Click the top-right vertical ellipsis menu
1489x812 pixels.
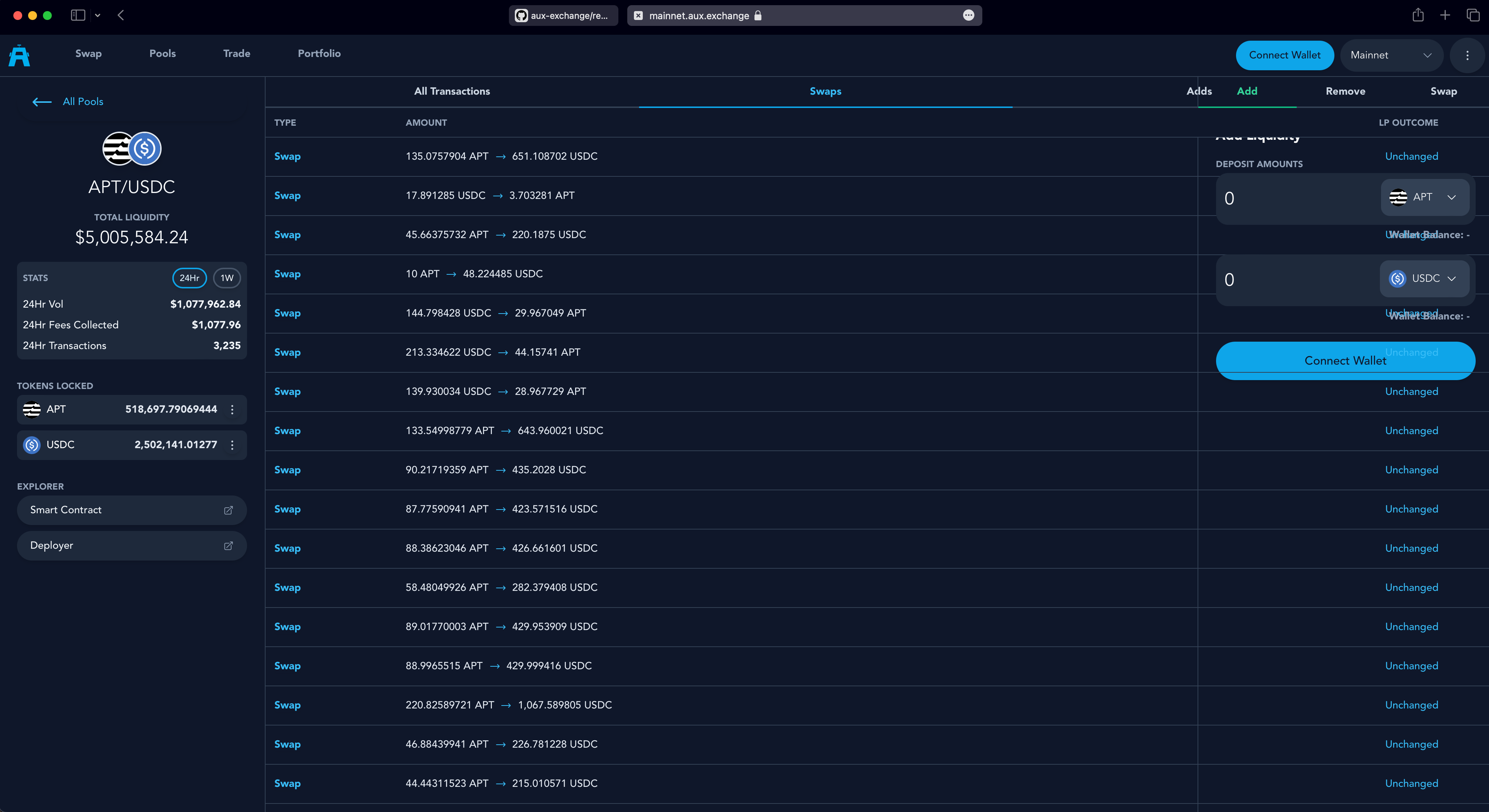point(1467,55)
